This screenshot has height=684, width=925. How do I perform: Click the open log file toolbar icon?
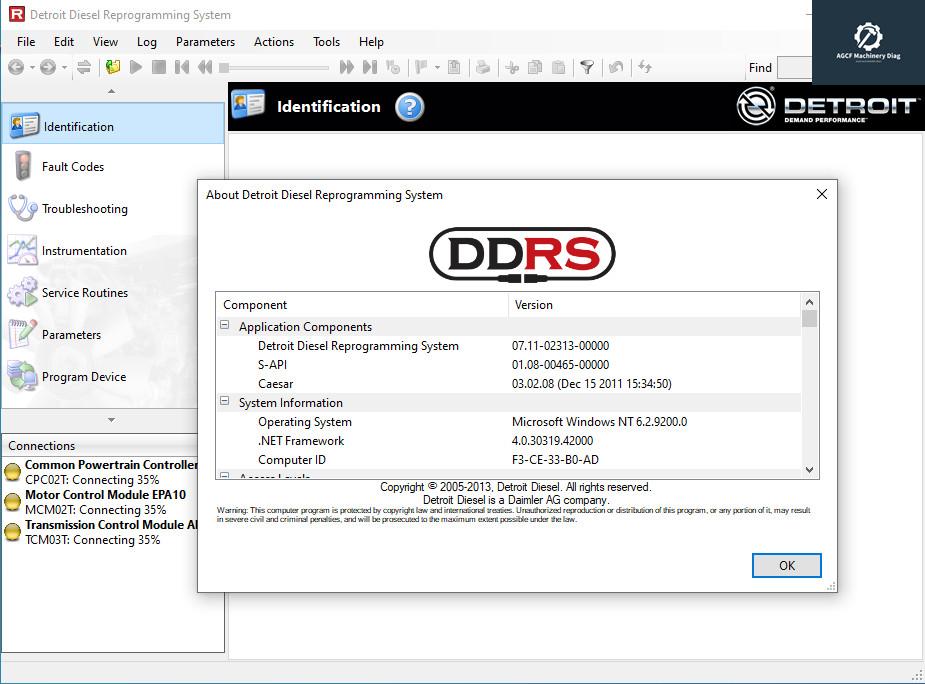(x=113, y=67)
